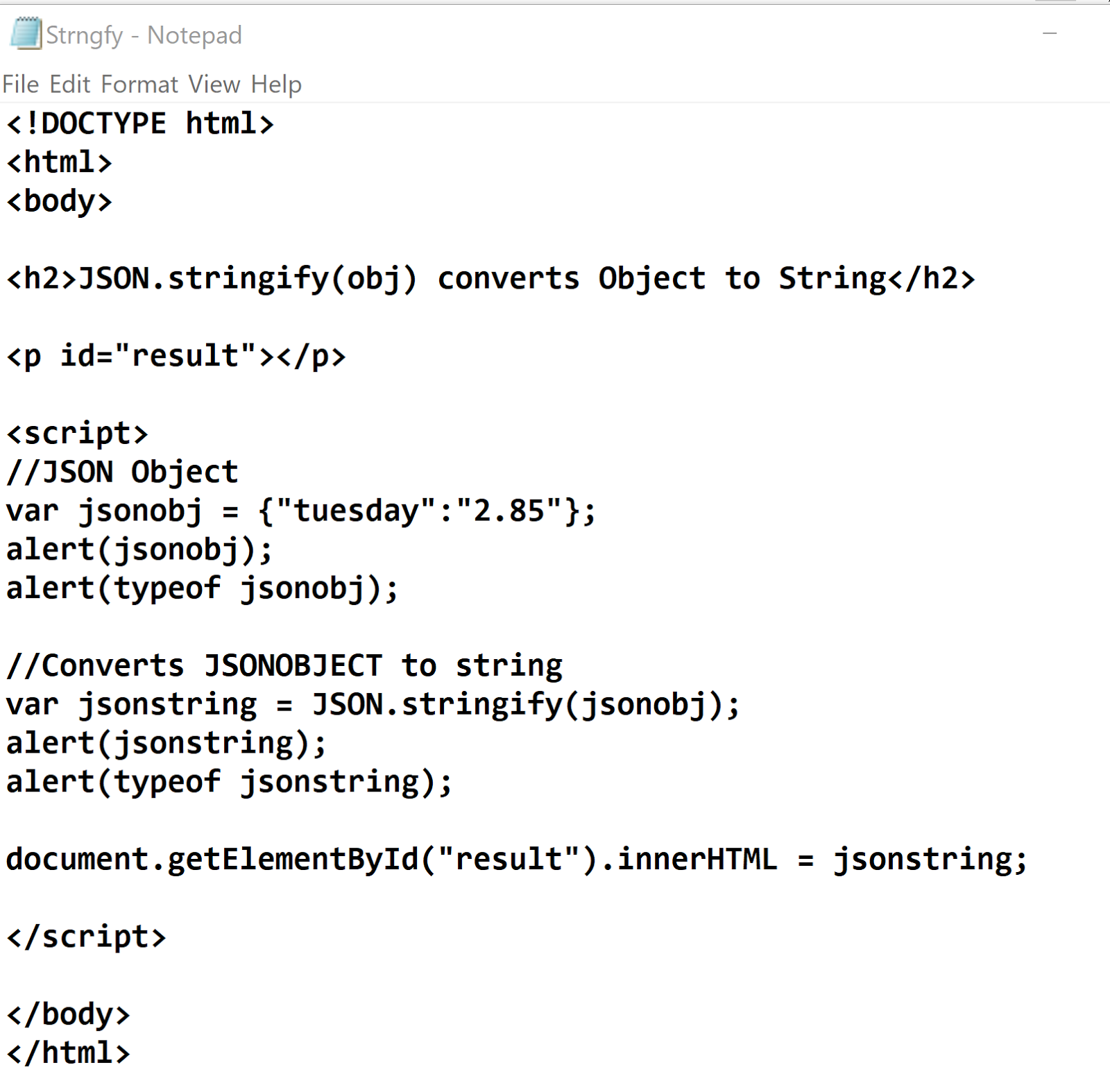Open the Help menu

(275, 83)
